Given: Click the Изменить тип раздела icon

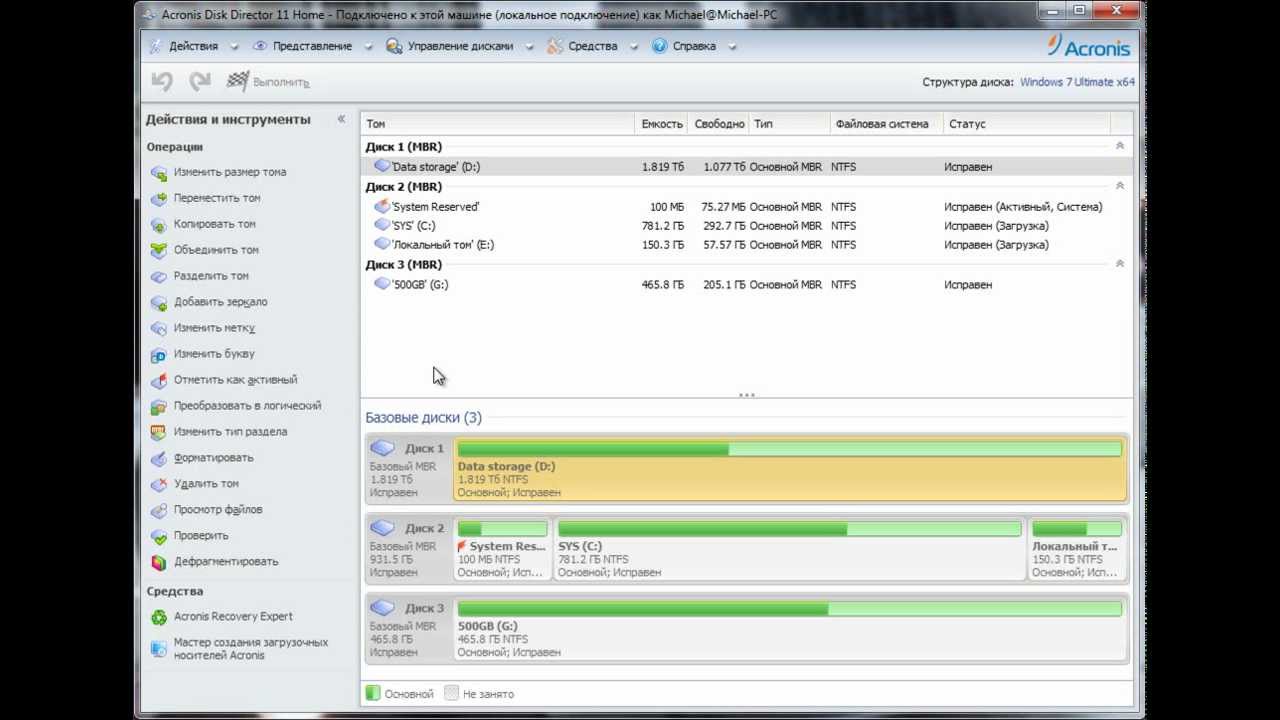Looking at the screenshot, I should [x=158, y=432].
